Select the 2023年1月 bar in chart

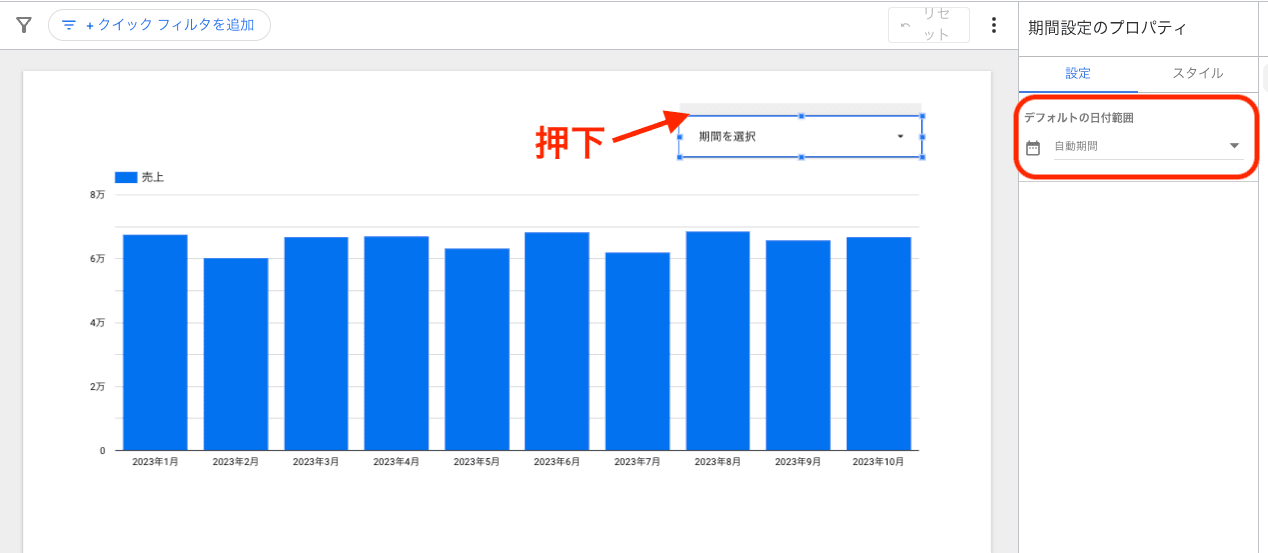pyautogui.click(x=155, y=342)
